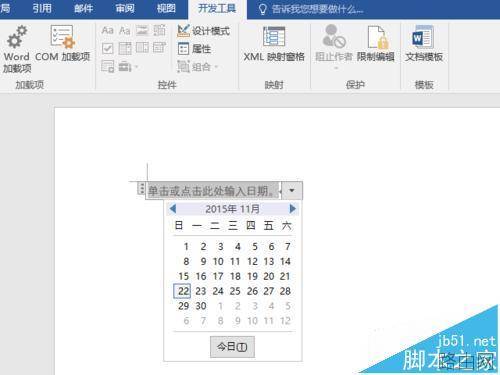The width and height of the screenshot is (500, 375).
Task: Click the 2015年 11月 calendar header
Action: 232,209
